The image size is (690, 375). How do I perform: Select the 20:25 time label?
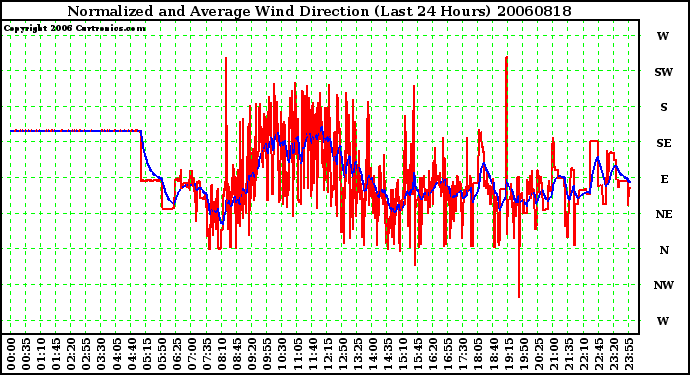538,354
